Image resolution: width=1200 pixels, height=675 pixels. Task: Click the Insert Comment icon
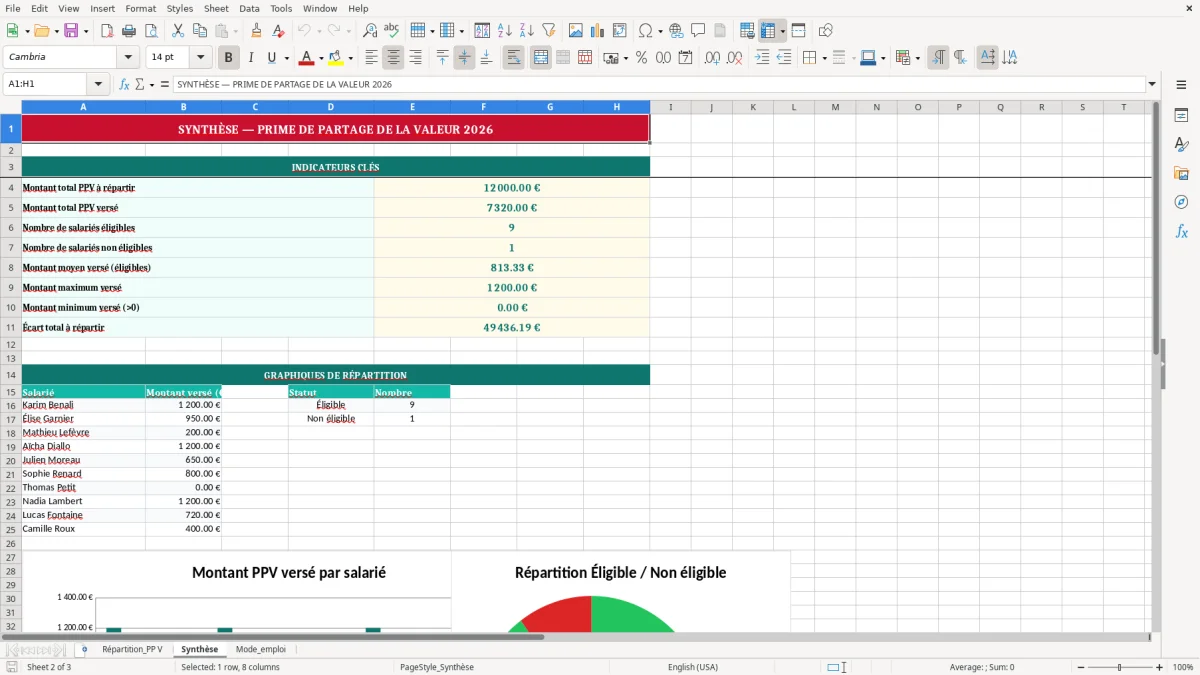698,31
